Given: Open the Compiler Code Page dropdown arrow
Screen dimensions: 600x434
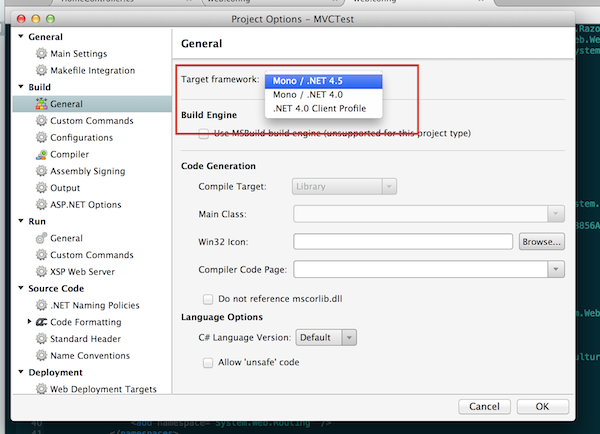Looking at the screenshot, I should pos(556,269).
